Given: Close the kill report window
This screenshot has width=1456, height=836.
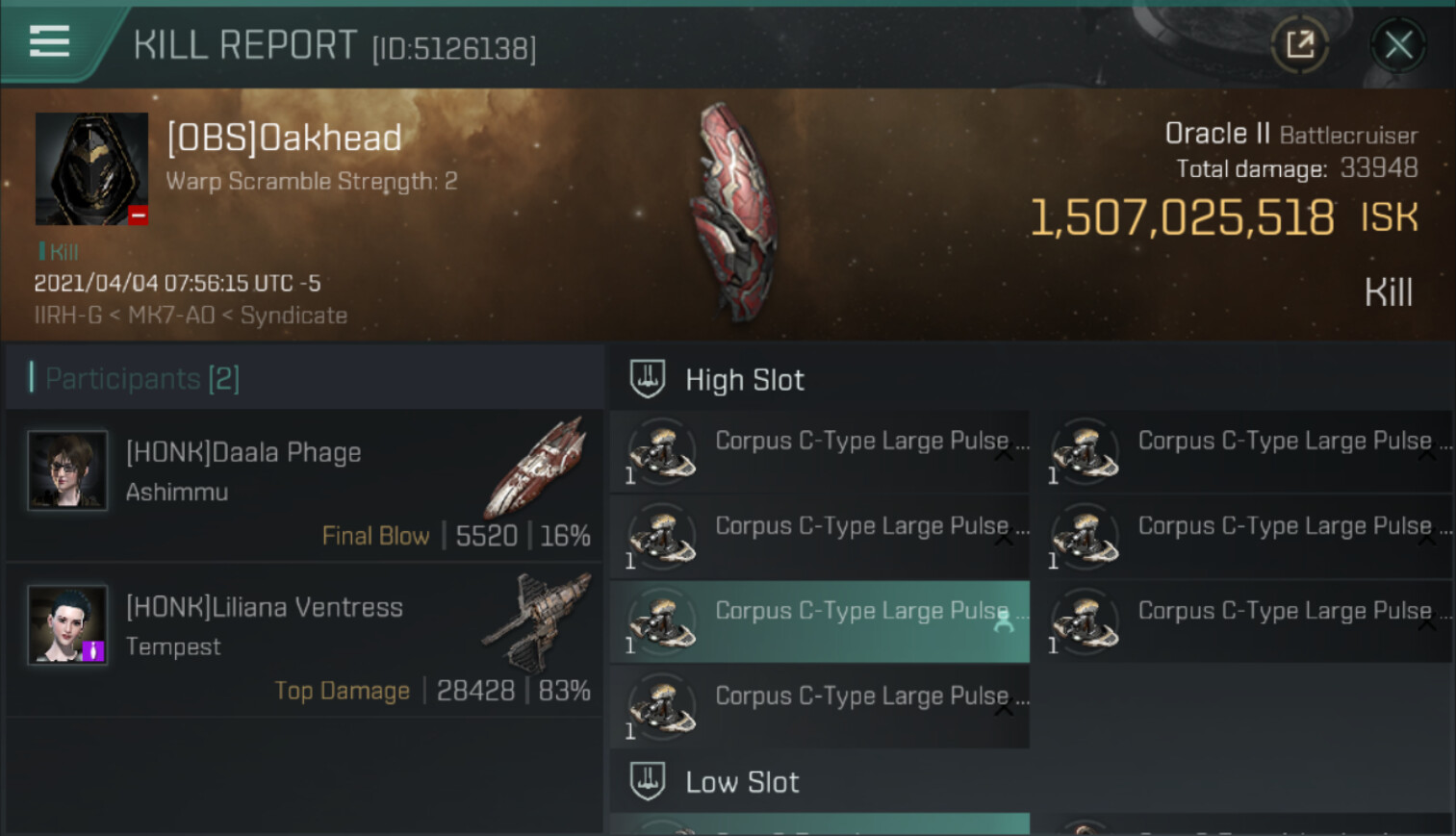Looking at the screenshot, I should pos(1397,44).
